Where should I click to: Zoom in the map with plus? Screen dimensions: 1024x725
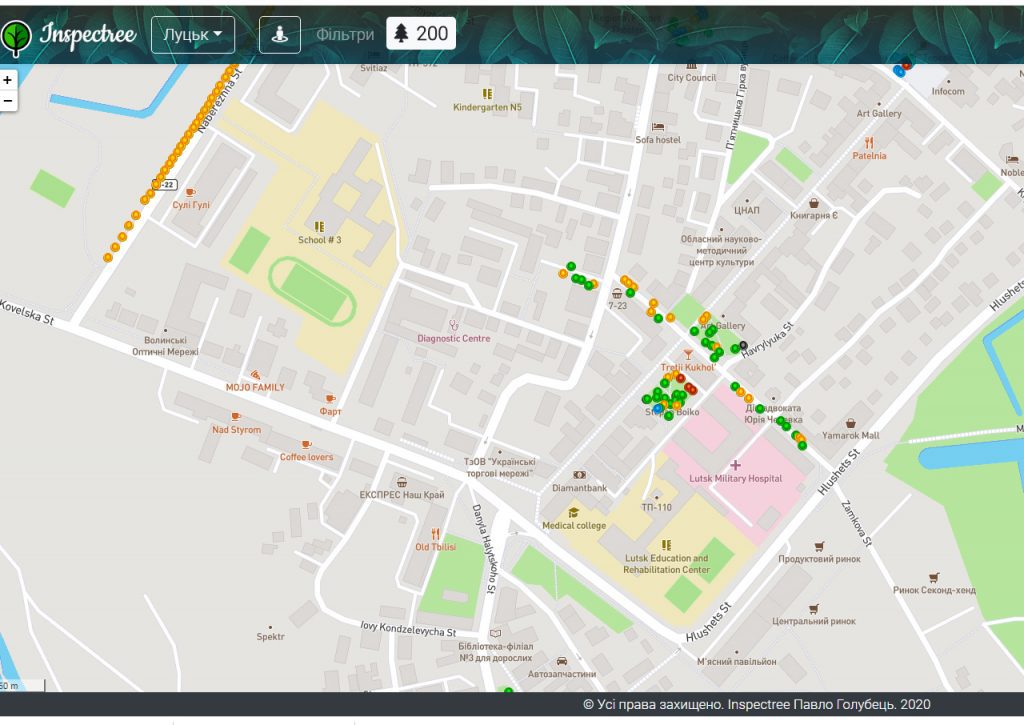(x=8, y=80)
